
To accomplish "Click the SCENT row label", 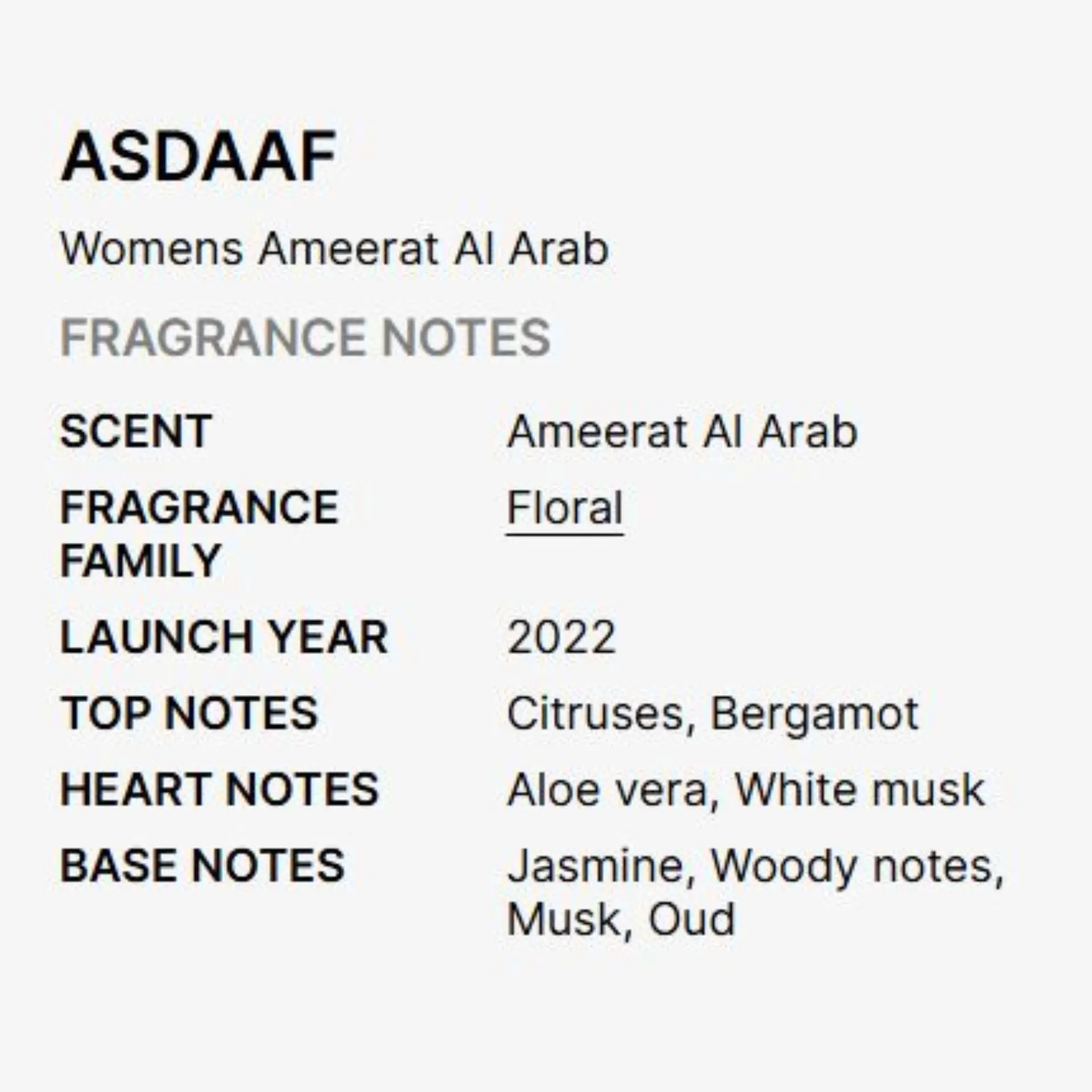I will pos(136,431).
